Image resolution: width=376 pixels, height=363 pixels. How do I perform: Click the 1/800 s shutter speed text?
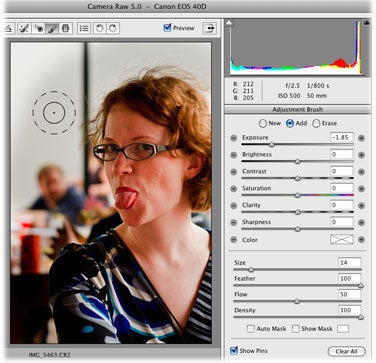[318, 86]
